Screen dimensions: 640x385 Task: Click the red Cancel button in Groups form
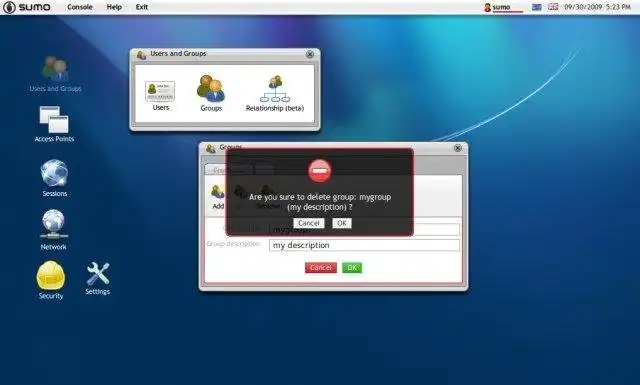click(321, 268)
